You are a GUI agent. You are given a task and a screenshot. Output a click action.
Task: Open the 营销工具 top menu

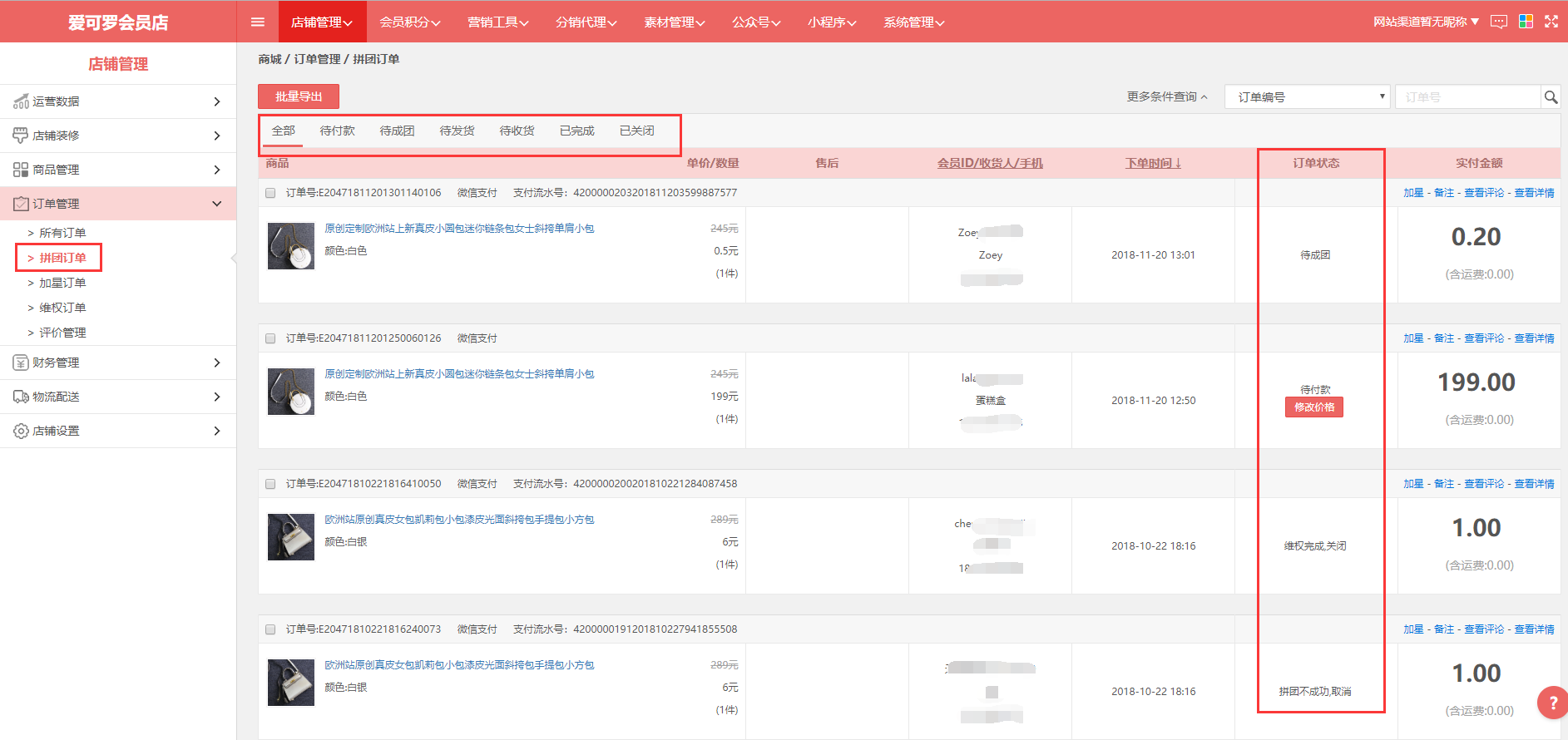[497, 22]
